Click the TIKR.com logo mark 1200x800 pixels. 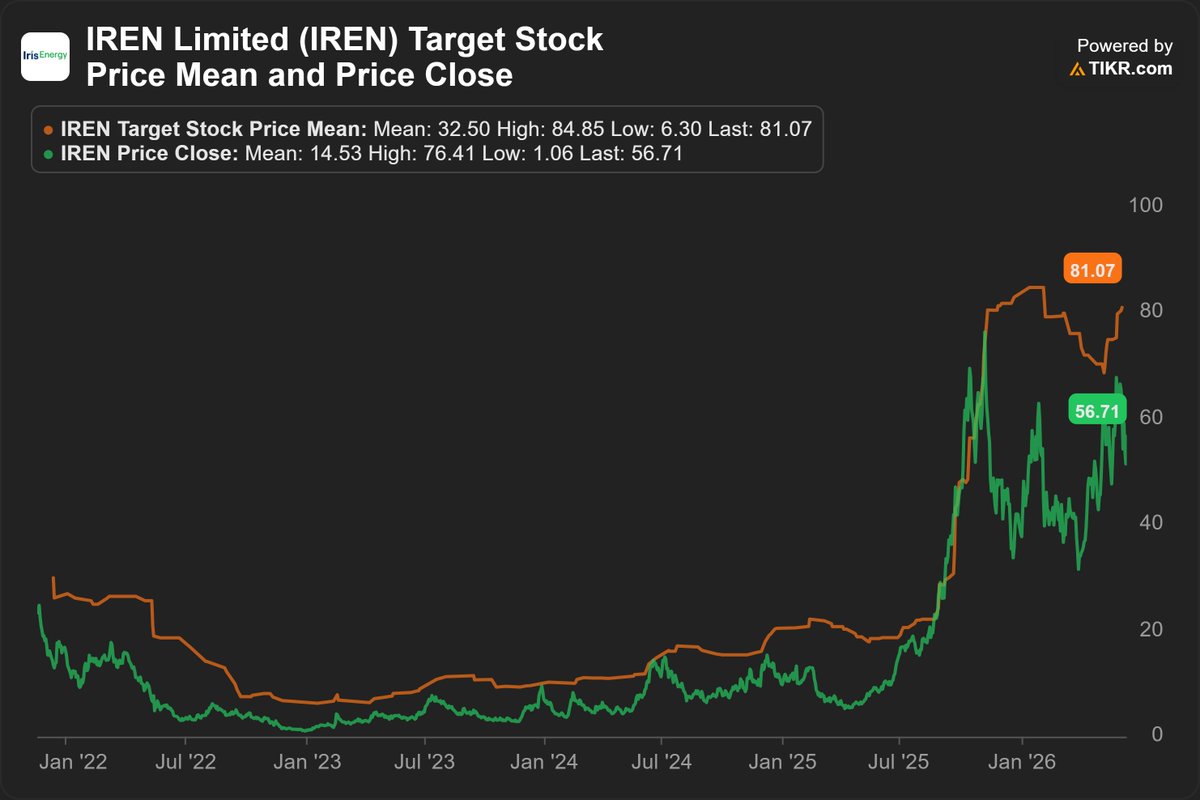pyautogui.click(x=1077, y=69)
